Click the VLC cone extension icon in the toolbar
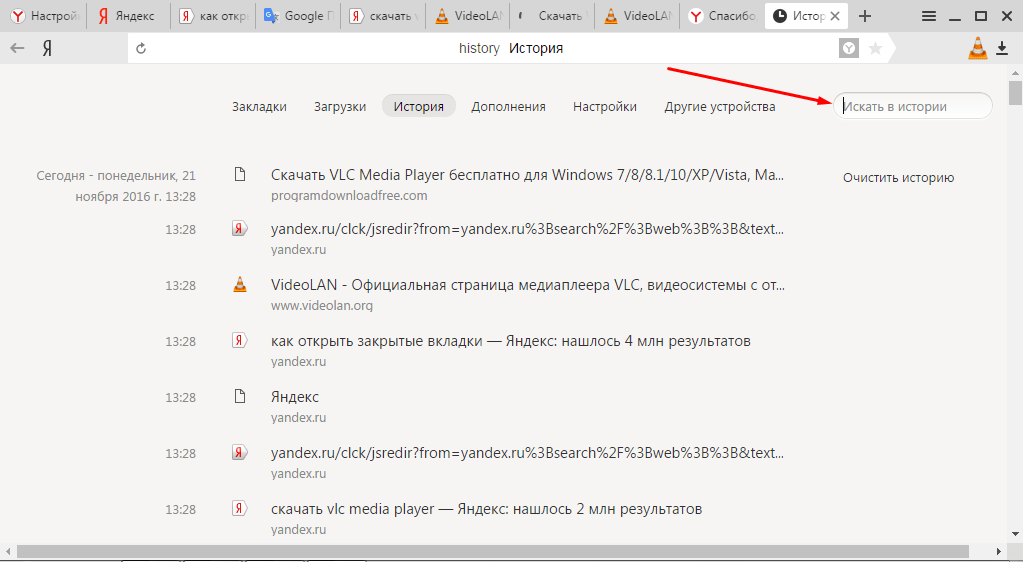This screenshot has height=562, width=1023. click(x=977, y=48)
